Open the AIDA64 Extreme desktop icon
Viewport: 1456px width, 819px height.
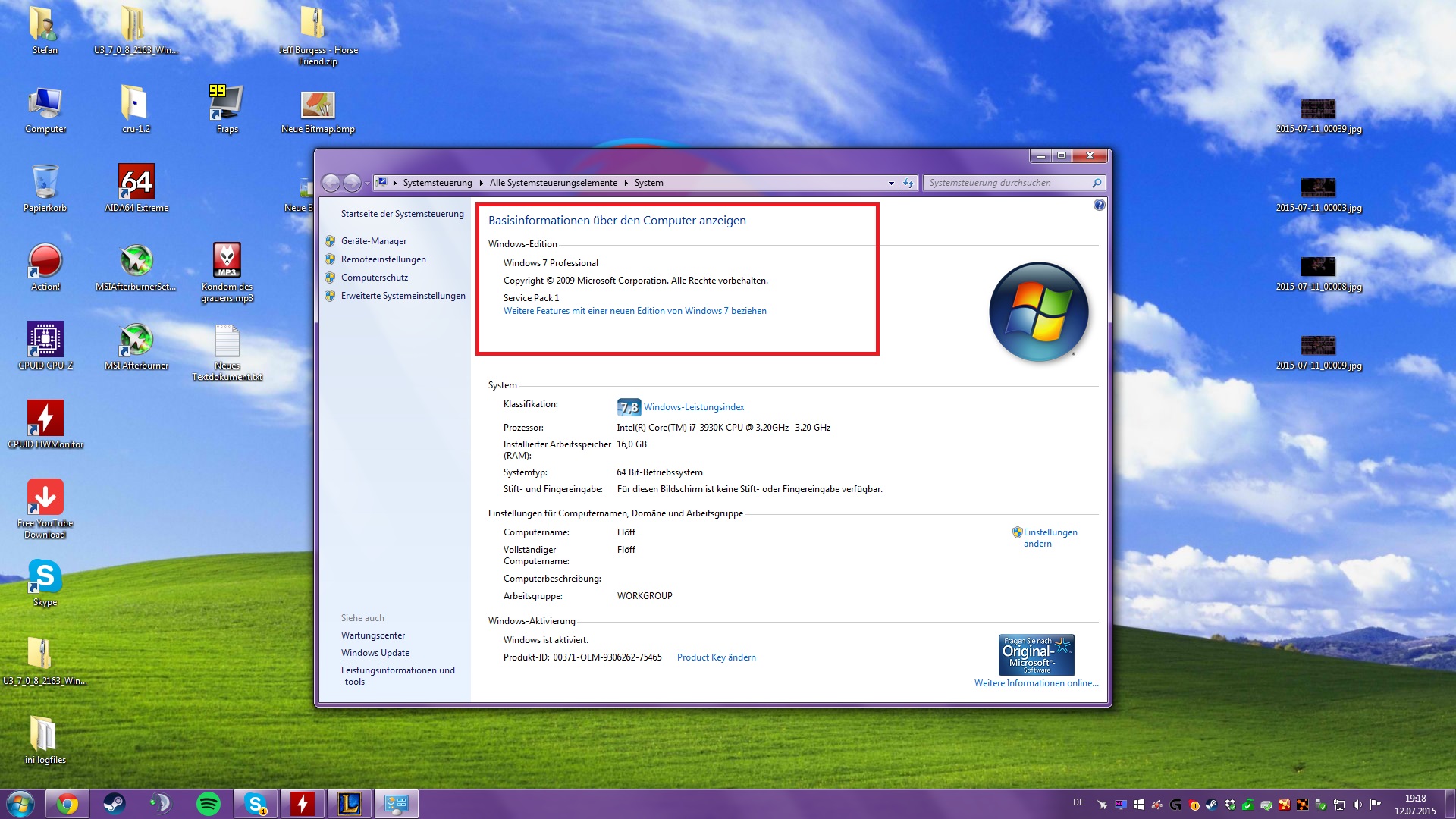pyautogui.click(x=136, y=183)
